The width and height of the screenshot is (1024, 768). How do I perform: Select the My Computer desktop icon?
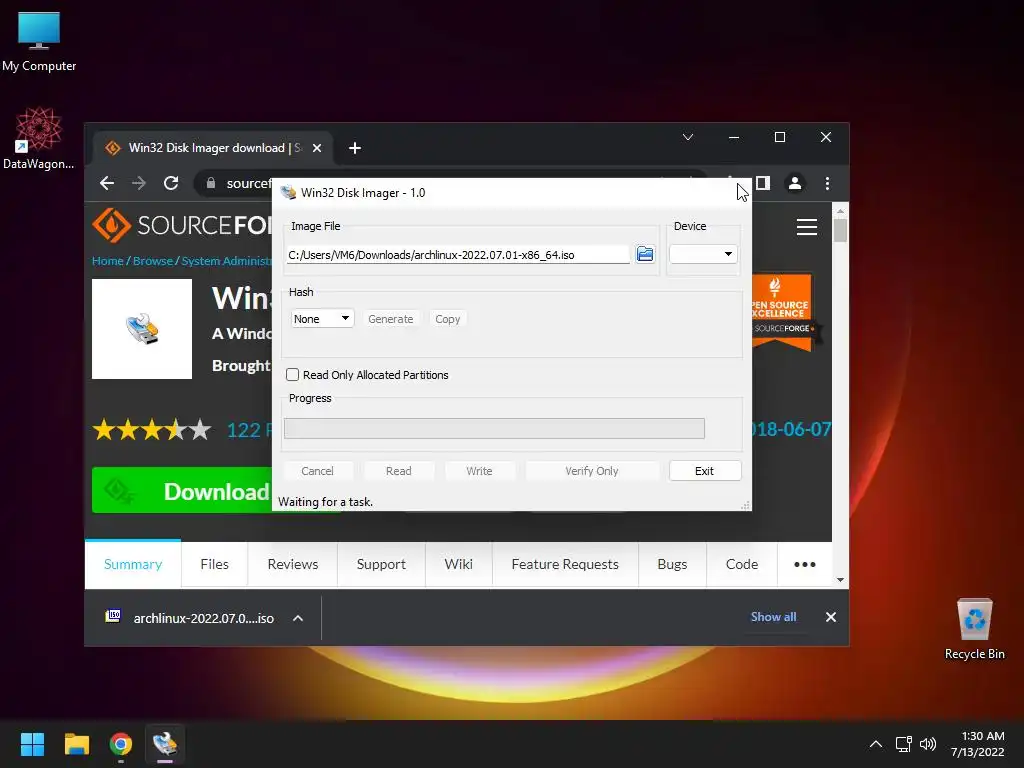coord(39,42)
